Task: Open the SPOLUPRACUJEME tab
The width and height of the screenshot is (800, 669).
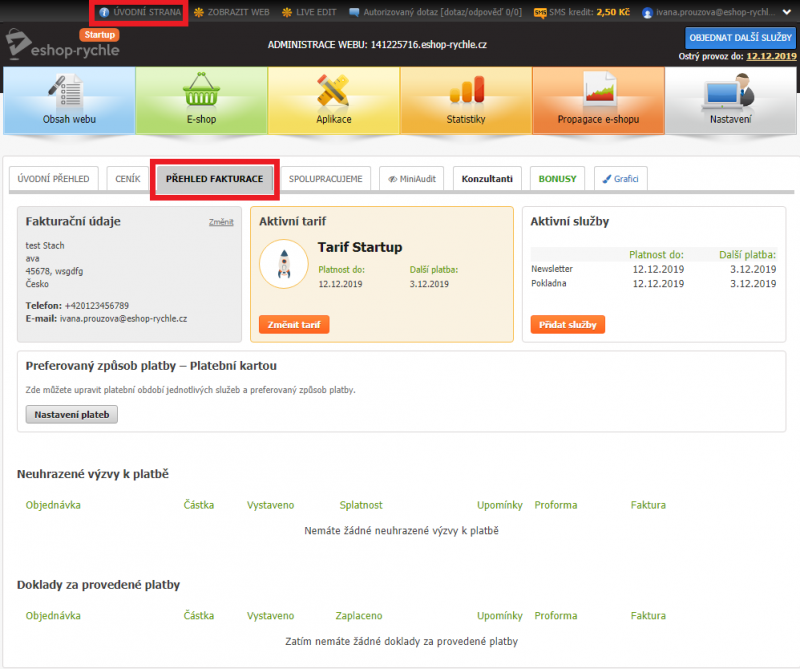Action: 326,179
